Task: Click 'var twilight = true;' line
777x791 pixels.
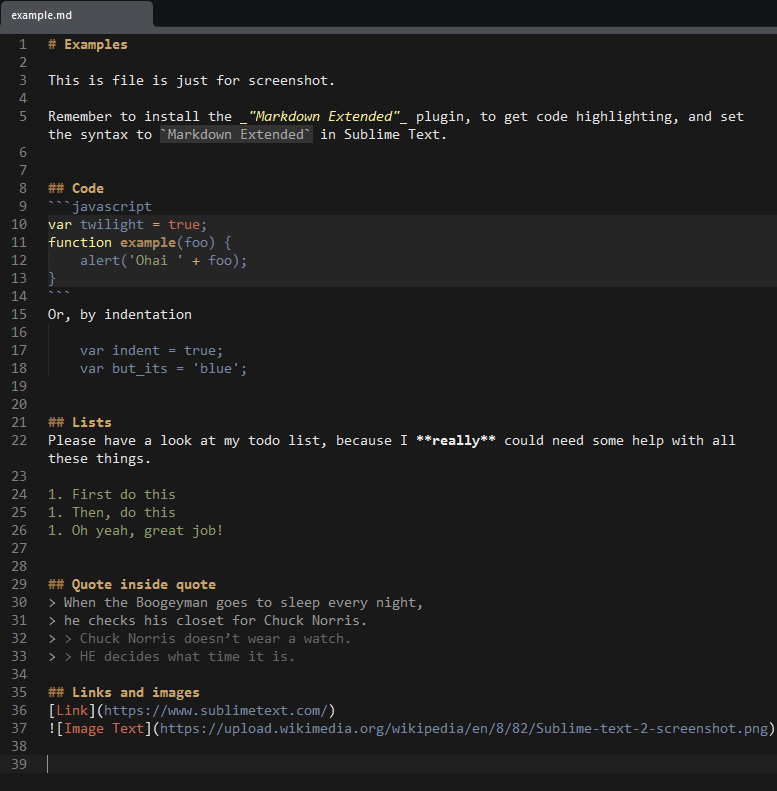Action: click(128, 224)
